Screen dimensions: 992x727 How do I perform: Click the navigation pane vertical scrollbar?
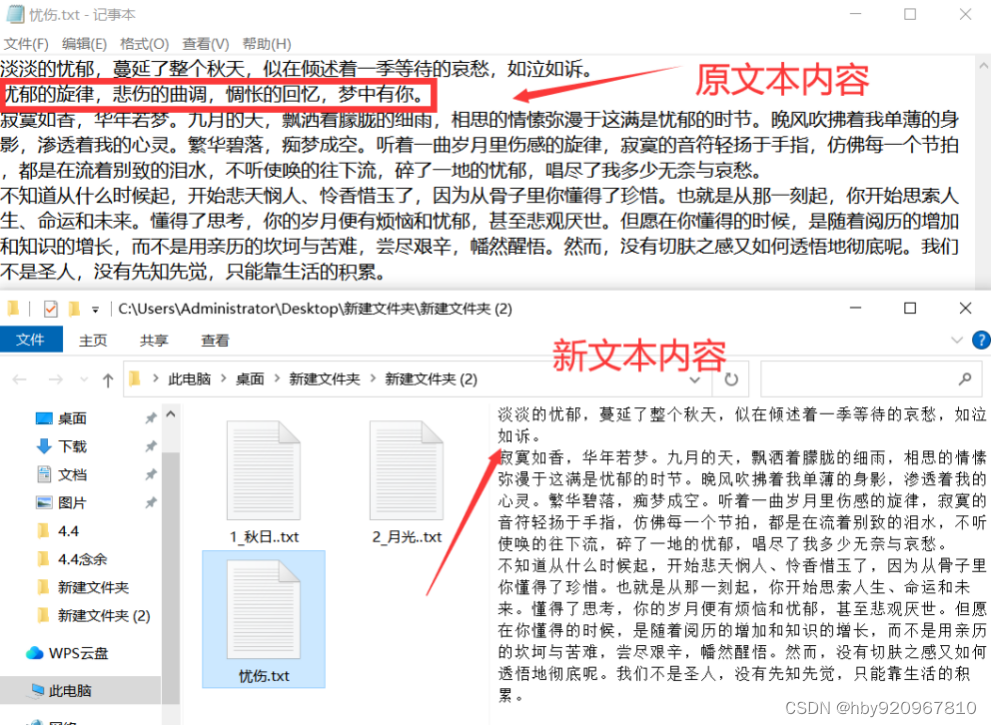[171, 576]
